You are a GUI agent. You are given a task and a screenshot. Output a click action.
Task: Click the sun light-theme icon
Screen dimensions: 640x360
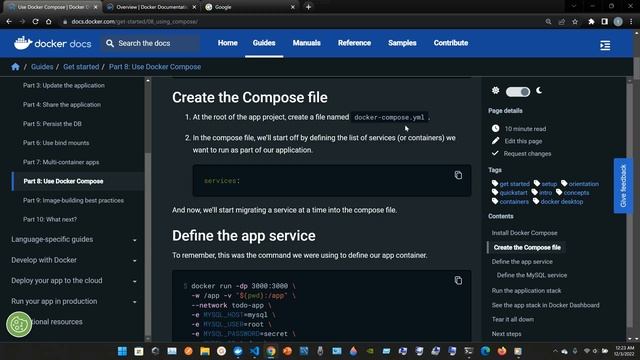(496, 91)
